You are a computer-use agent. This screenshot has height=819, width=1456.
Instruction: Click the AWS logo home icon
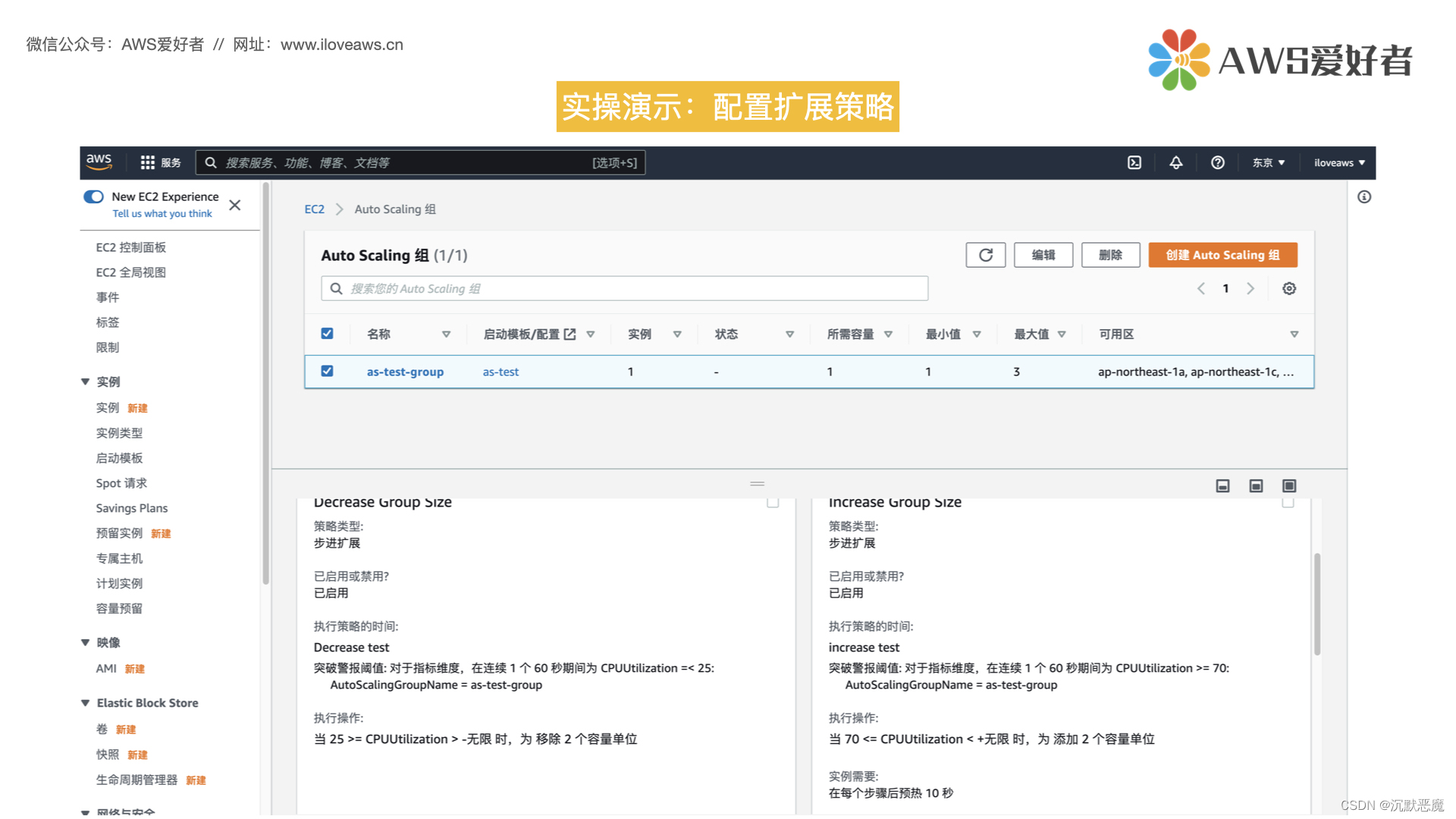pyautogui.click(x=99, y=162)
